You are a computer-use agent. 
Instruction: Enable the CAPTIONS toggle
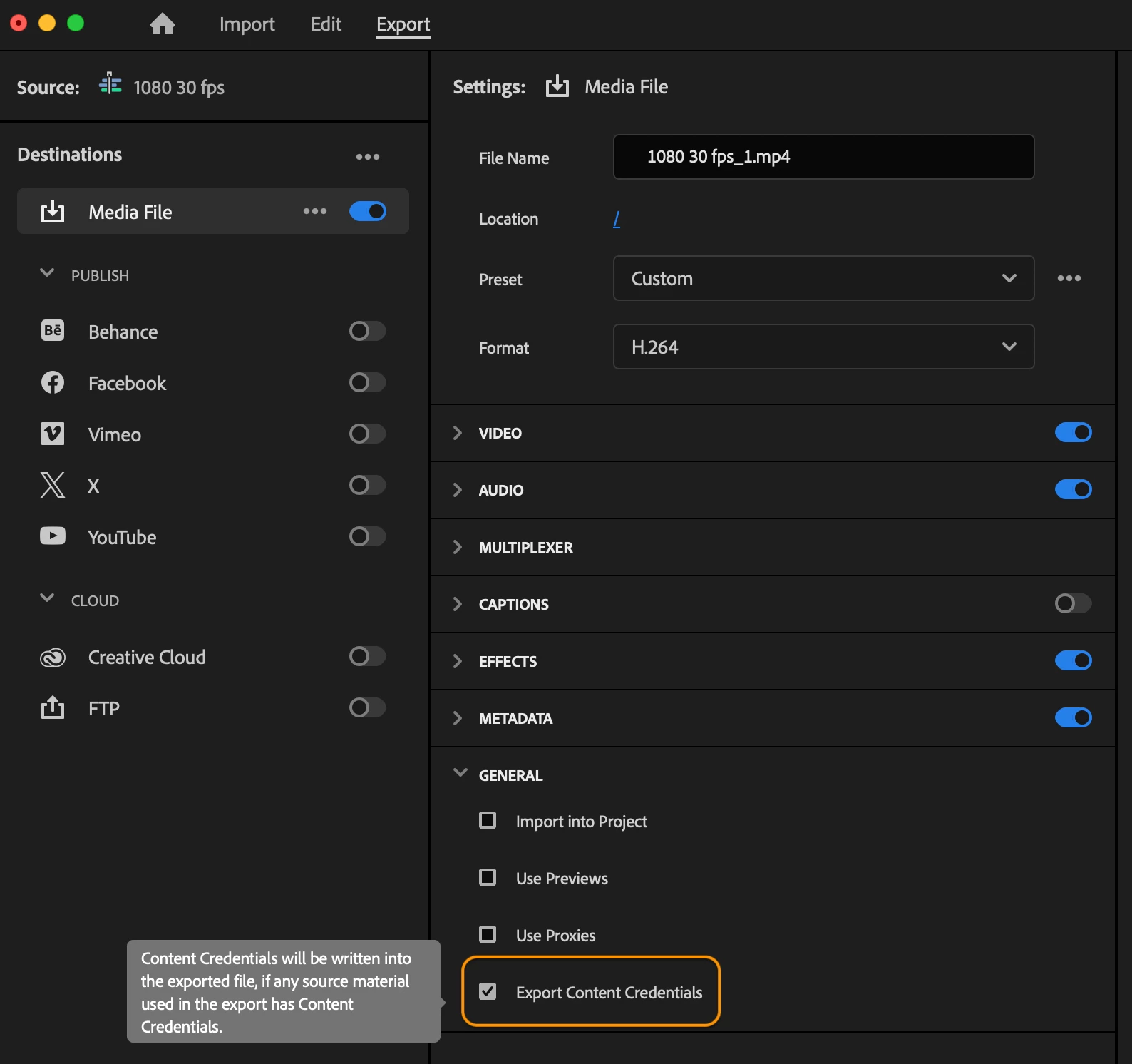pyautogui.click(x=1074, y=603)
